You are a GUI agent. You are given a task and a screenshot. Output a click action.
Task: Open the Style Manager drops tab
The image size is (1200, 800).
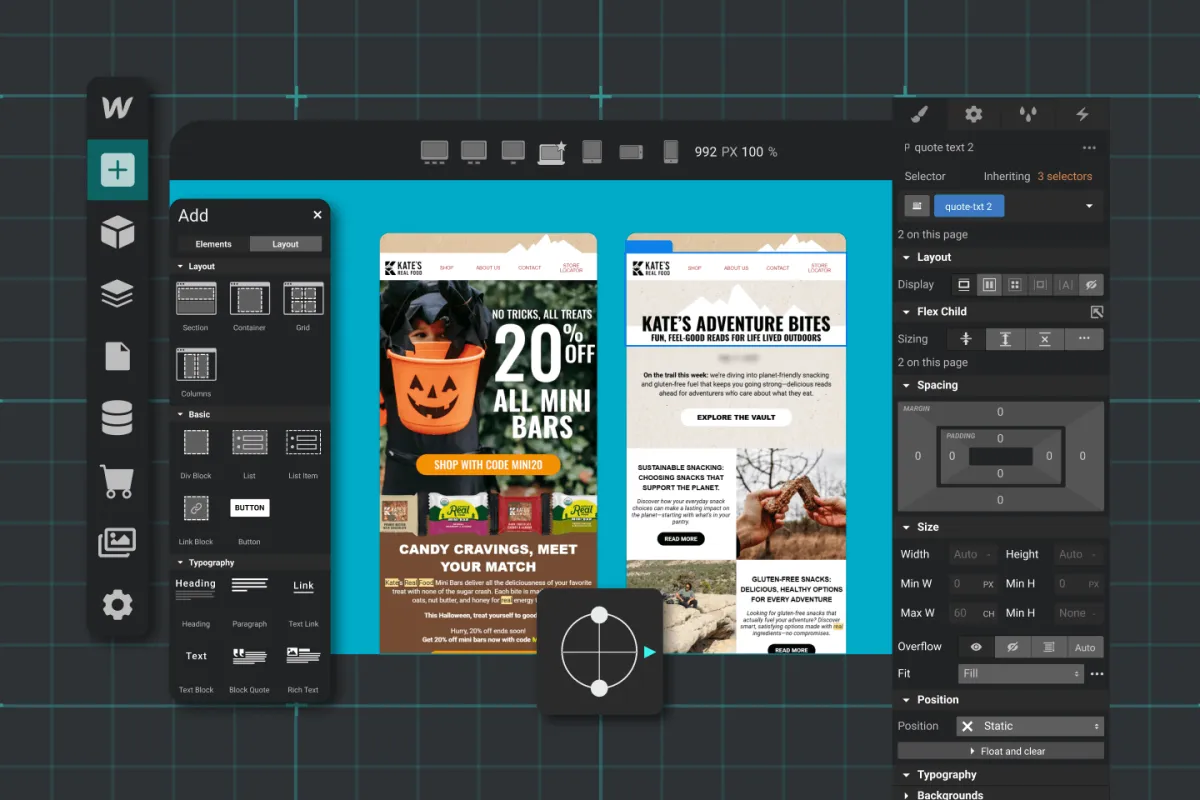click(x=1028, y=114)
